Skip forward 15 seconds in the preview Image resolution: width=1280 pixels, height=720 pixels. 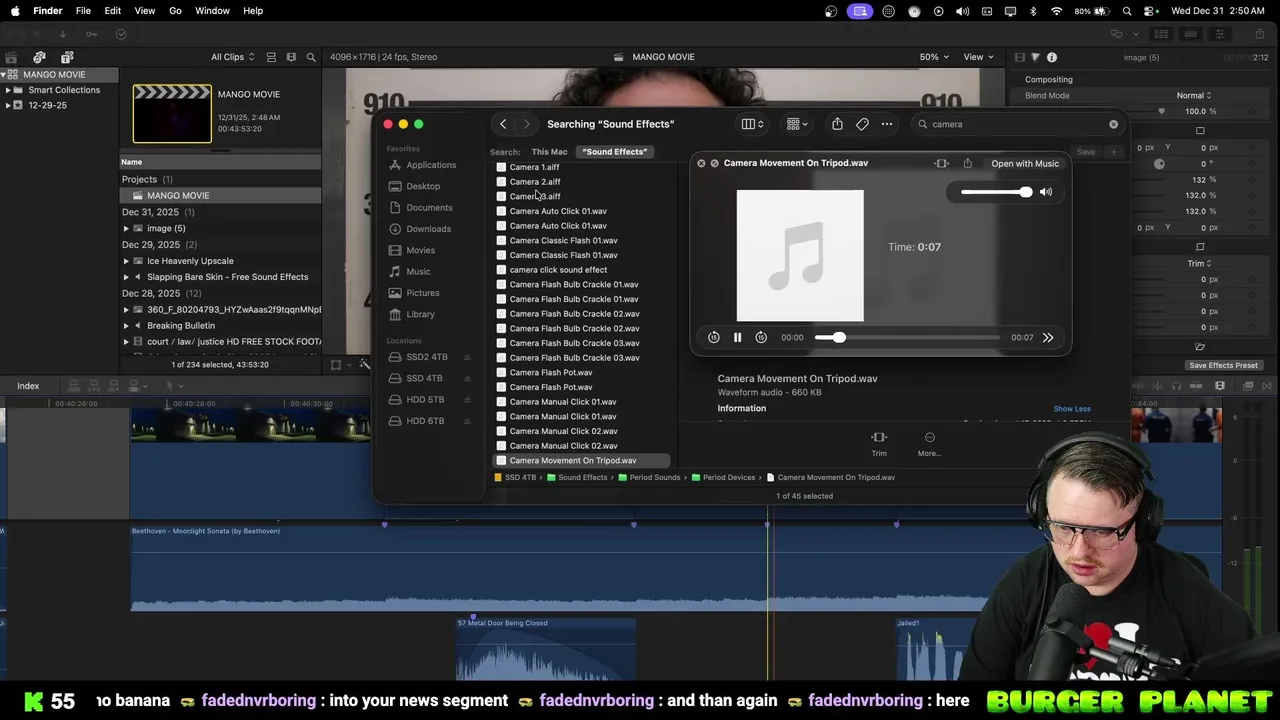761,338
